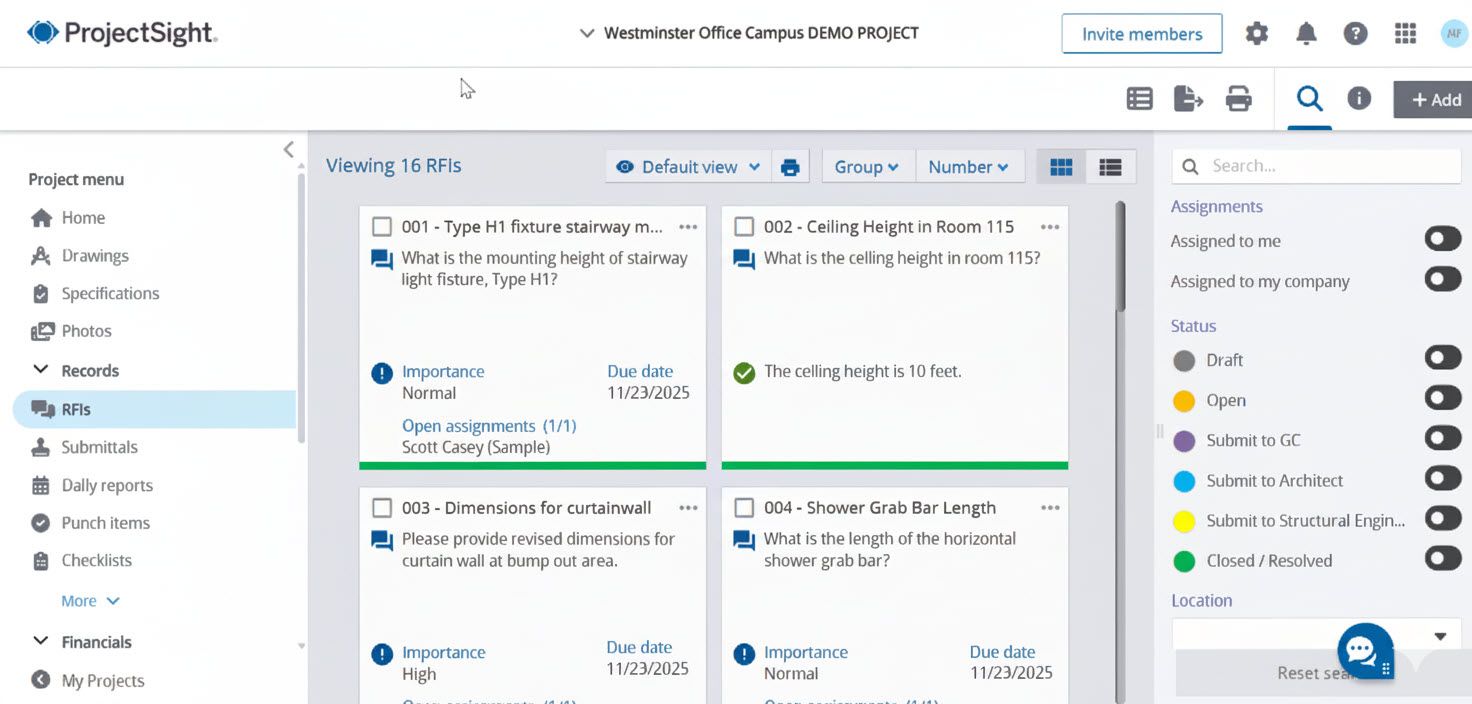1472x704 pixels.
Task: Click the print icon beside Default view
Action: (790, 167)
